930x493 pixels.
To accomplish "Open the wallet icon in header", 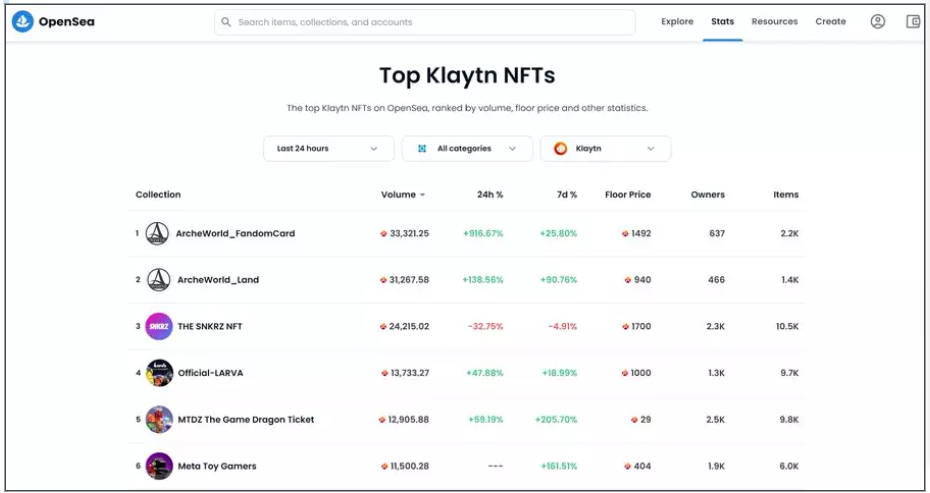I will pos(913,22).
